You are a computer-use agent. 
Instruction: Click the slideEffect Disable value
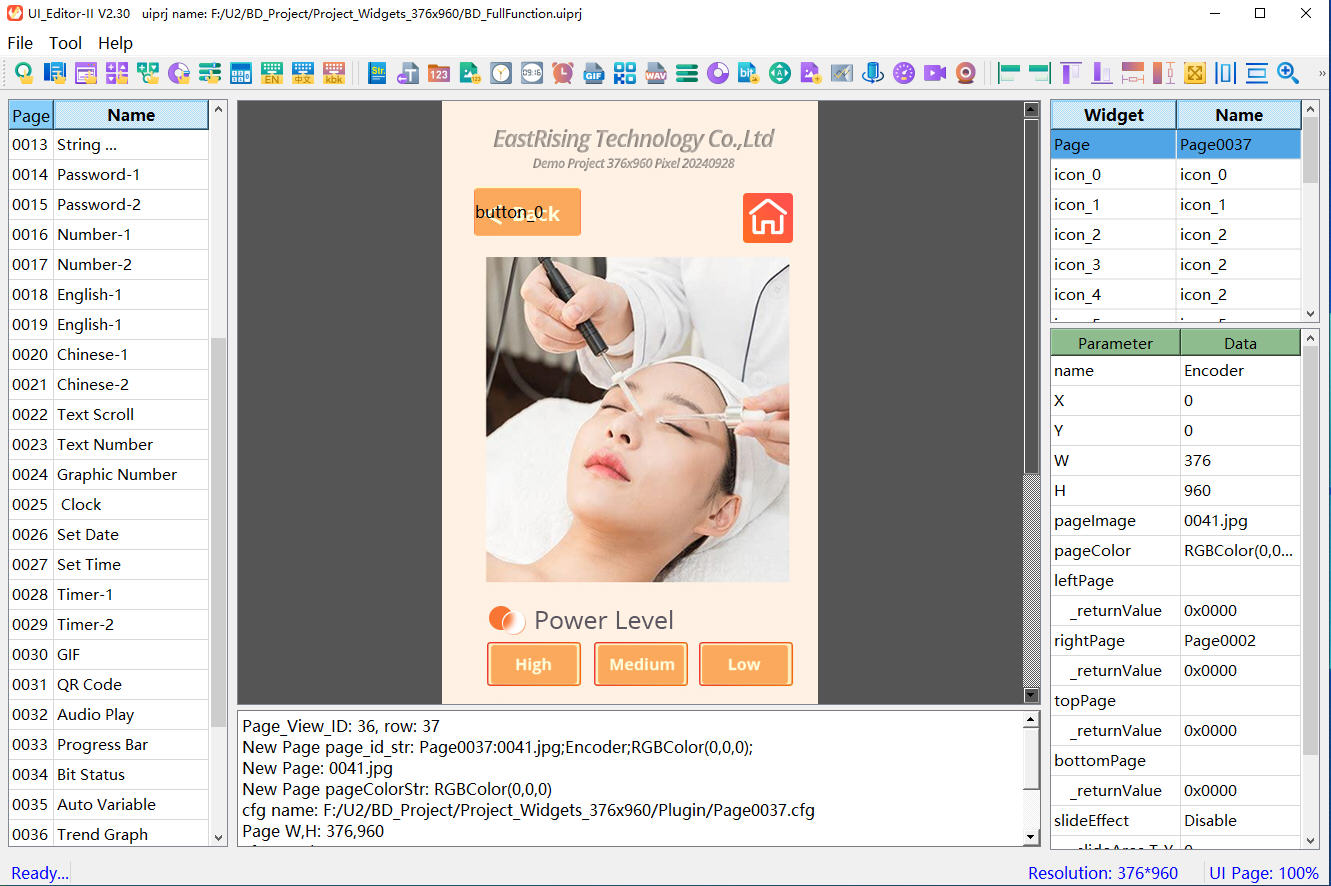1241,820
